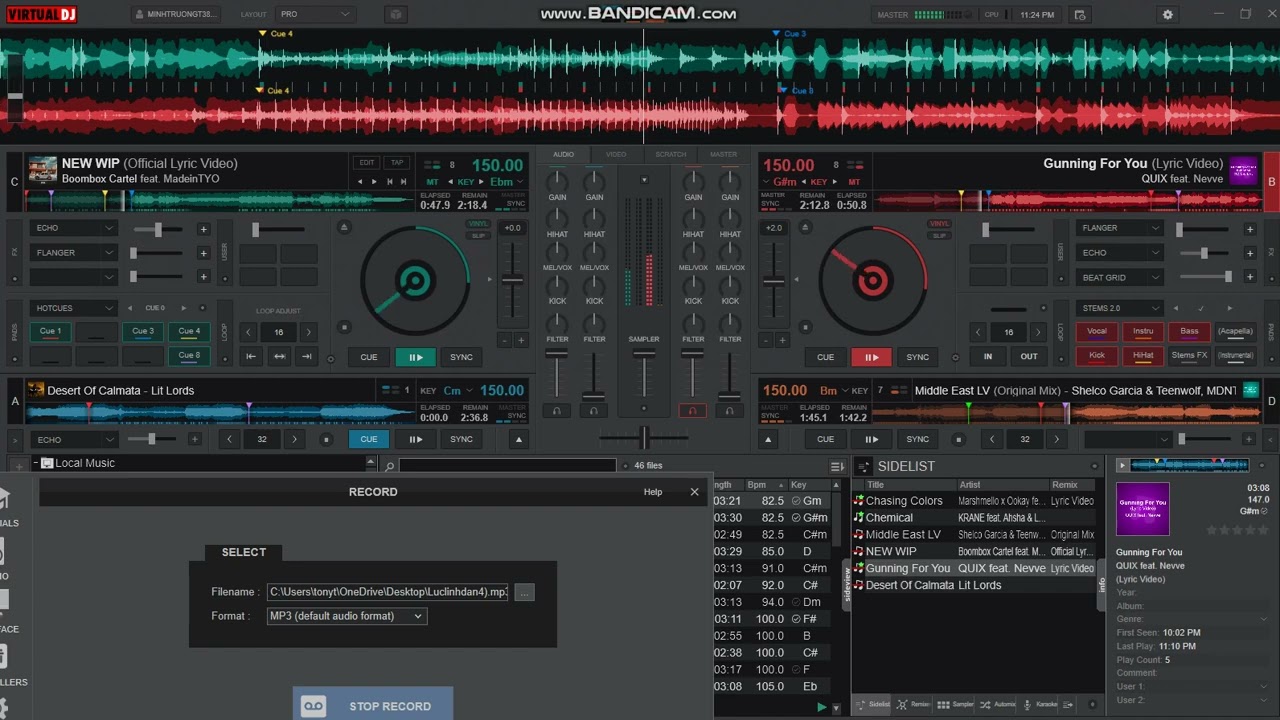
Task: Toggle the HiHat stem pad on deck B
Action: click(1143, 355)
